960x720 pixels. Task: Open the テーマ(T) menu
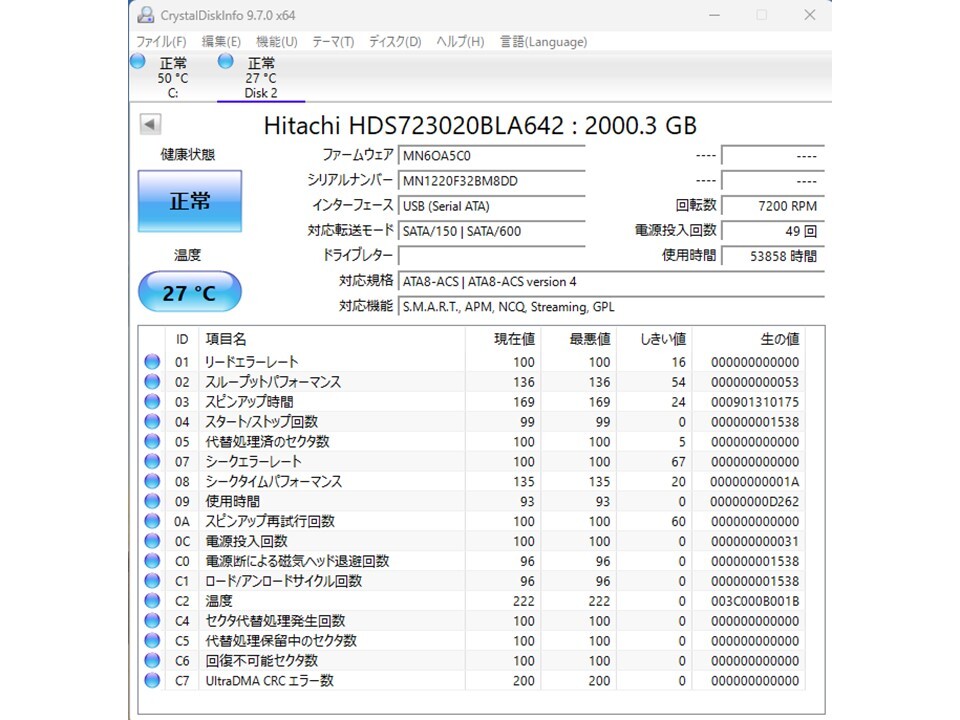tap(333, 42)
